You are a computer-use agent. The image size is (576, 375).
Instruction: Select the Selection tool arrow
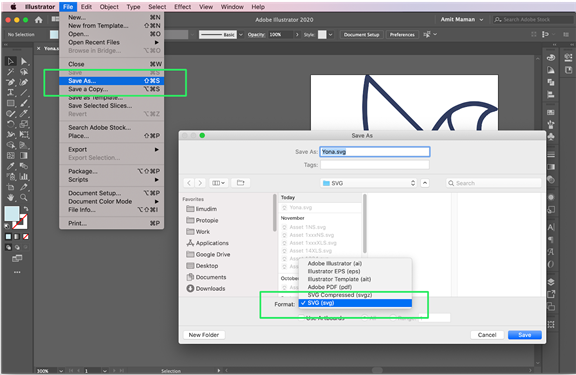pos(11,61)
